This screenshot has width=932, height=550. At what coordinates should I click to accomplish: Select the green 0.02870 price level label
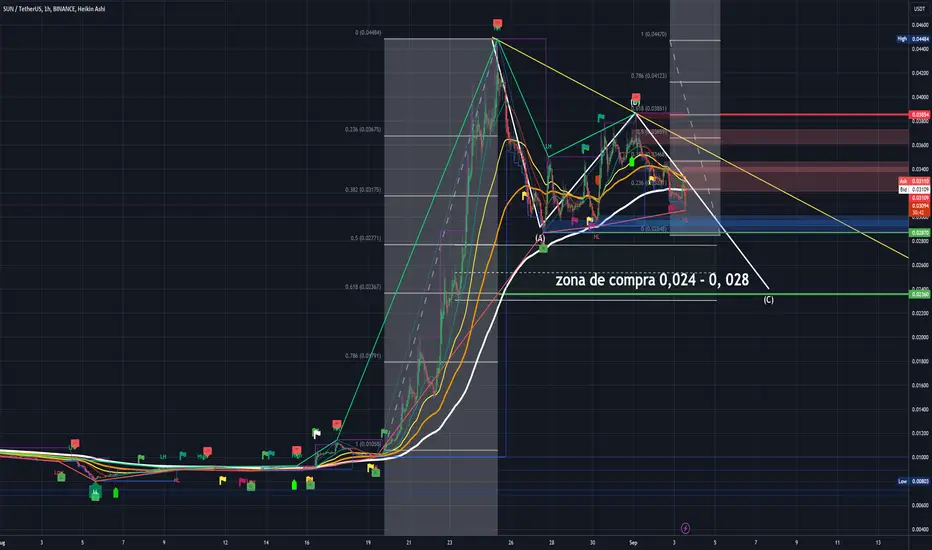[920, 232]
